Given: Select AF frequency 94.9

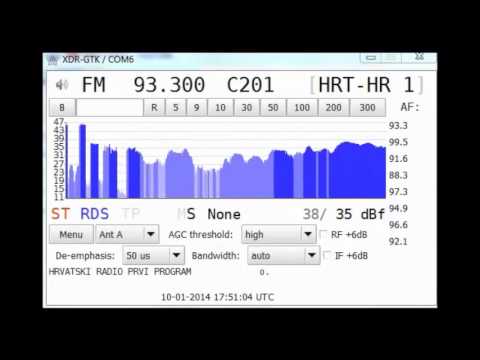Looking at the screenshot, I should tap(398, 208).
